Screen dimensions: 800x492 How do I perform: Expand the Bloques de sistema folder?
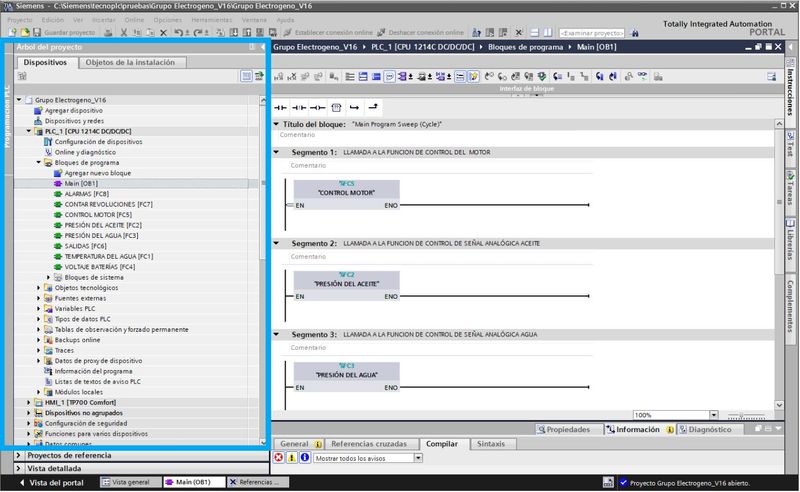click(48, 277)
